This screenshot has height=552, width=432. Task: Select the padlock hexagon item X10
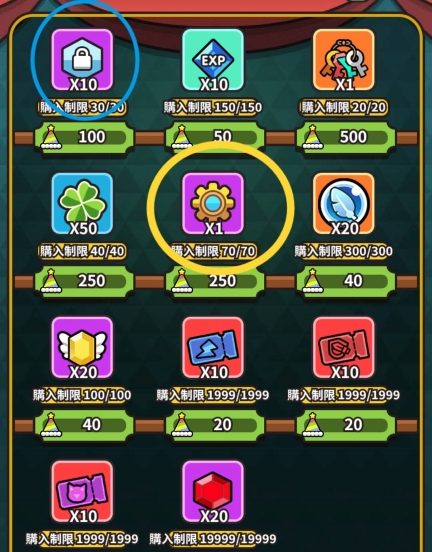coord(82,60)
